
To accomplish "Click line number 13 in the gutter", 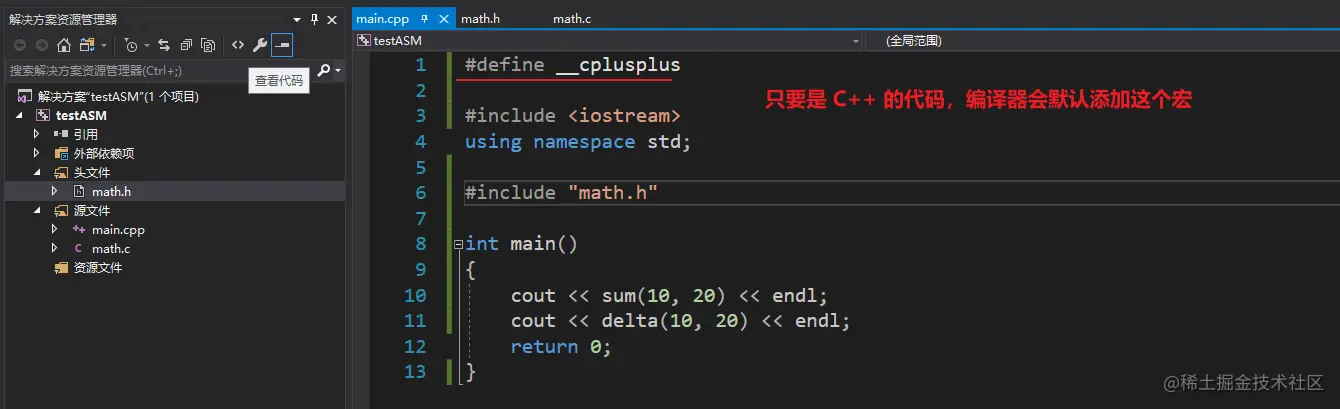I will point(414,372).
